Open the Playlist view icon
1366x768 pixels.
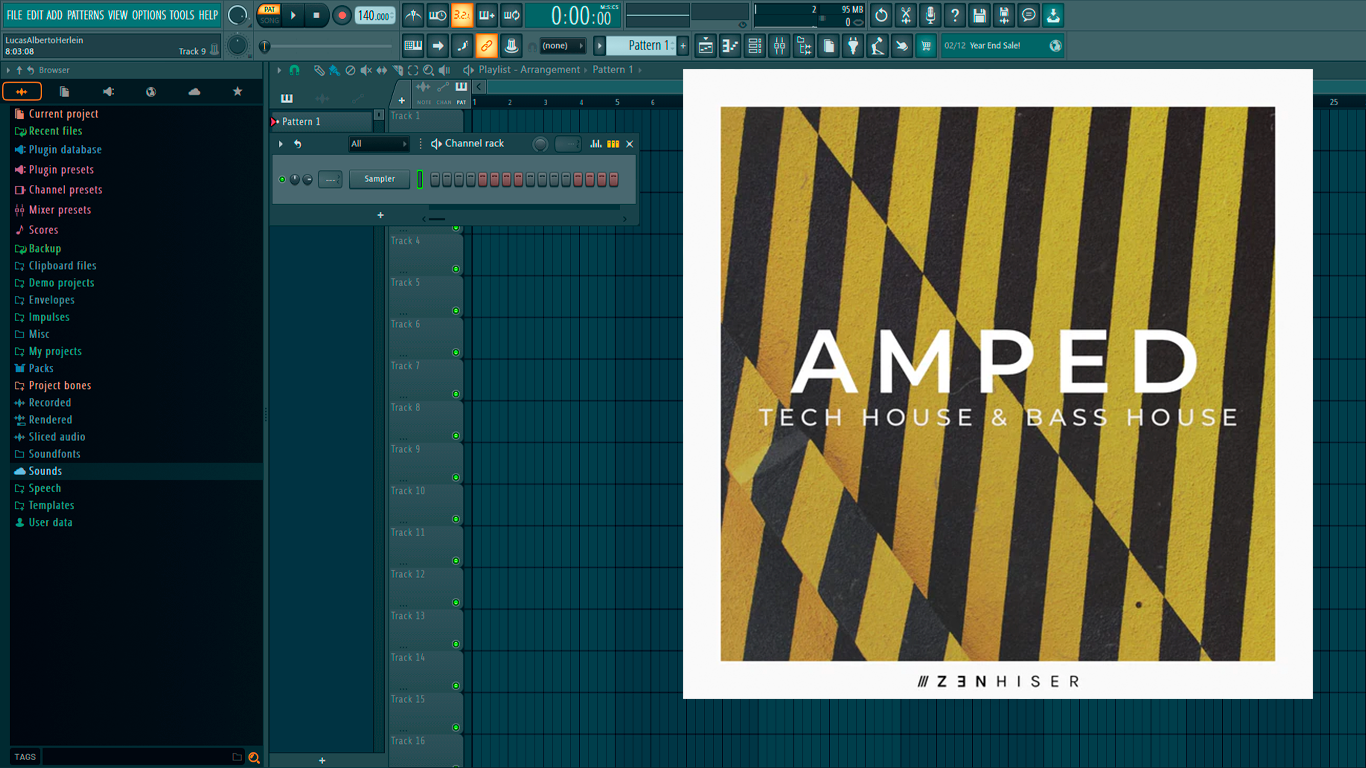point(706,45)
